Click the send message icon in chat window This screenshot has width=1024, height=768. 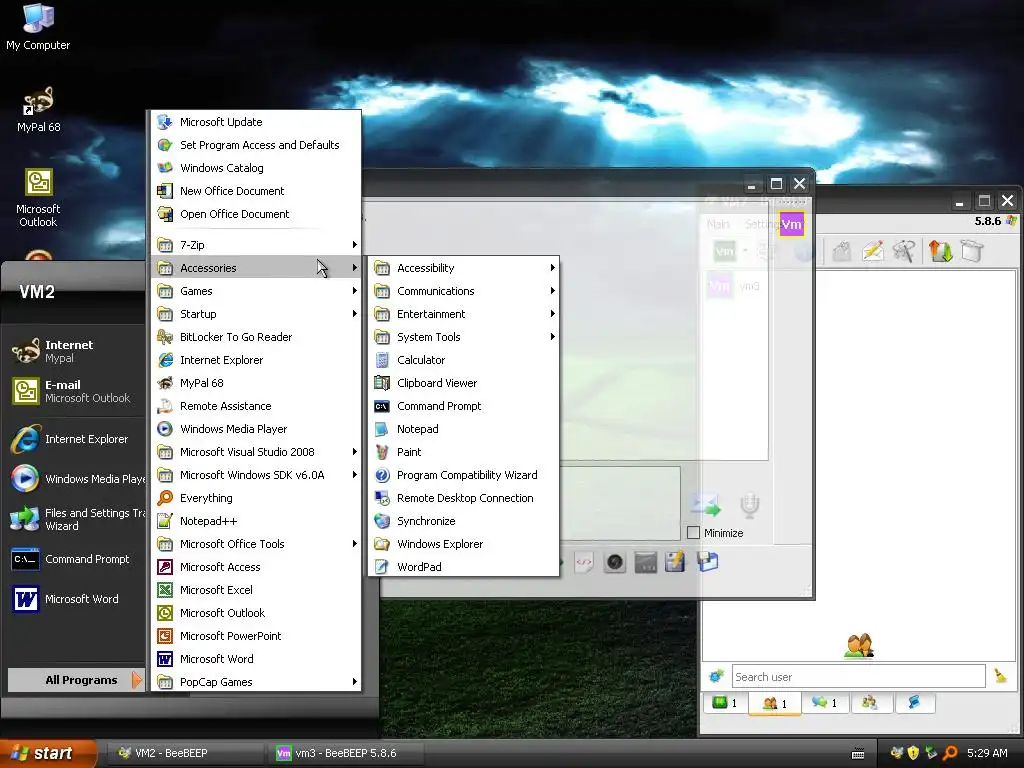pos(705,504)
